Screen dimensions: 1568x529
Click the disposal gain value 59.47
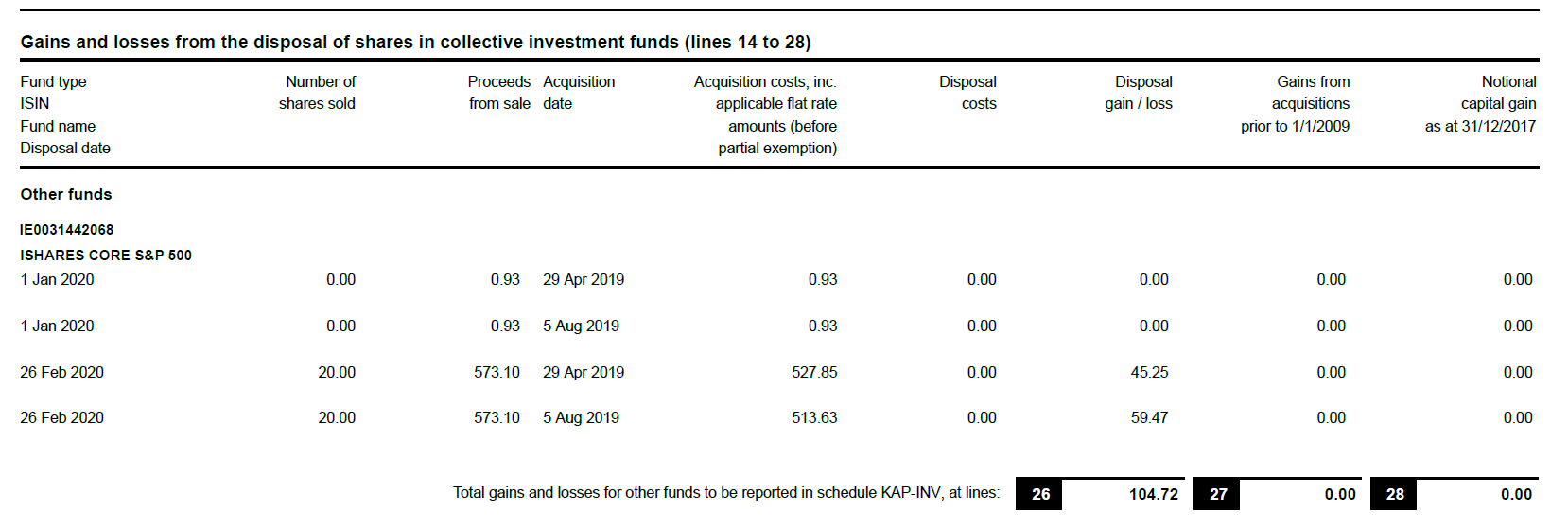point(1149,418)
